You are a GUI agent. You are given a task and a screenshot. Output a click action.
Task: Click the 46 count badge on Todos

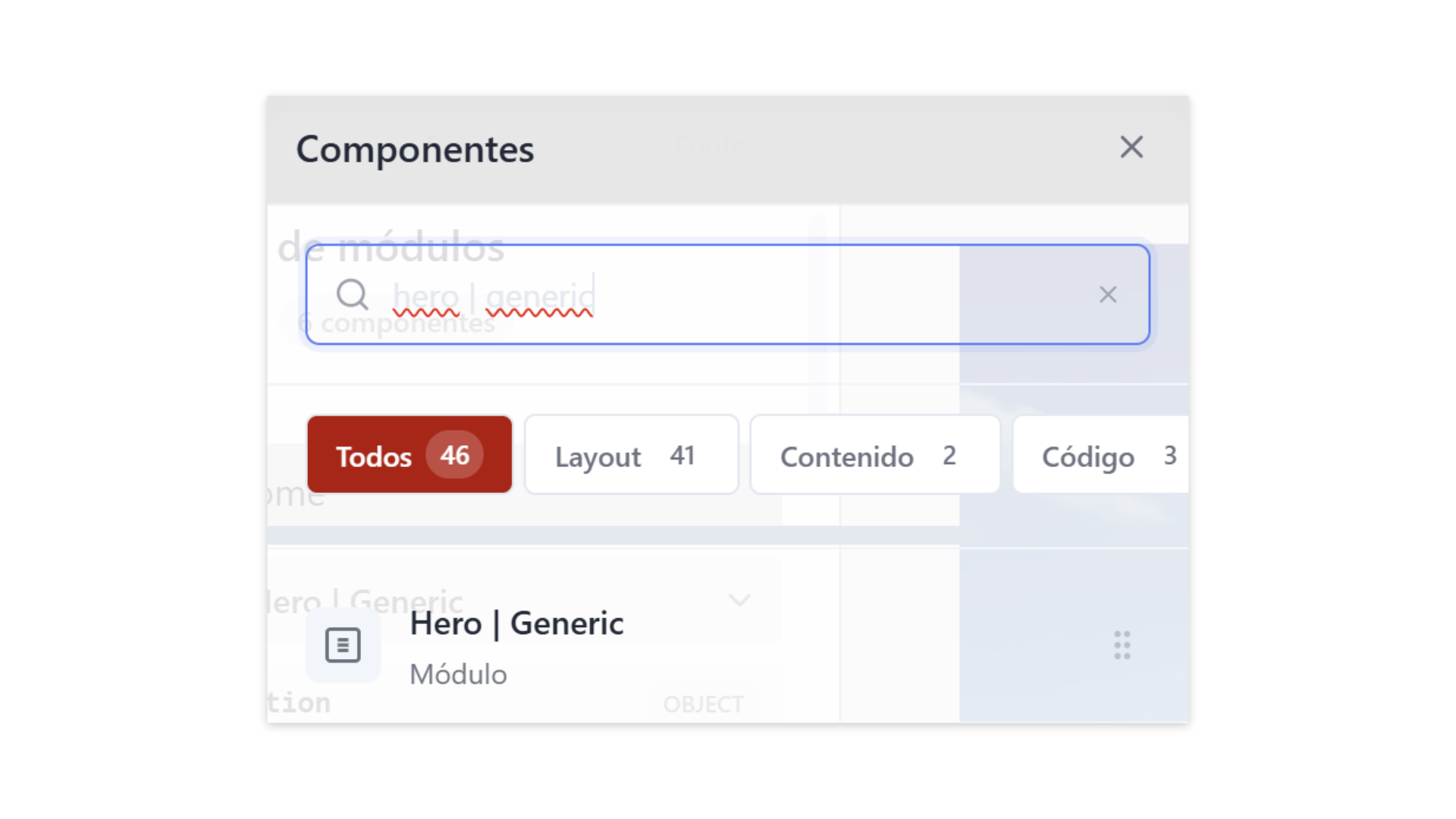(x=454, y=455)
